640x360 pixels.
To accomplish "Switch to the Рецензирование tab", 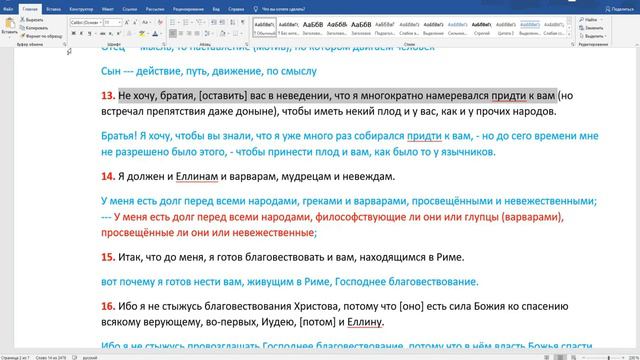I will pos(188,9).
